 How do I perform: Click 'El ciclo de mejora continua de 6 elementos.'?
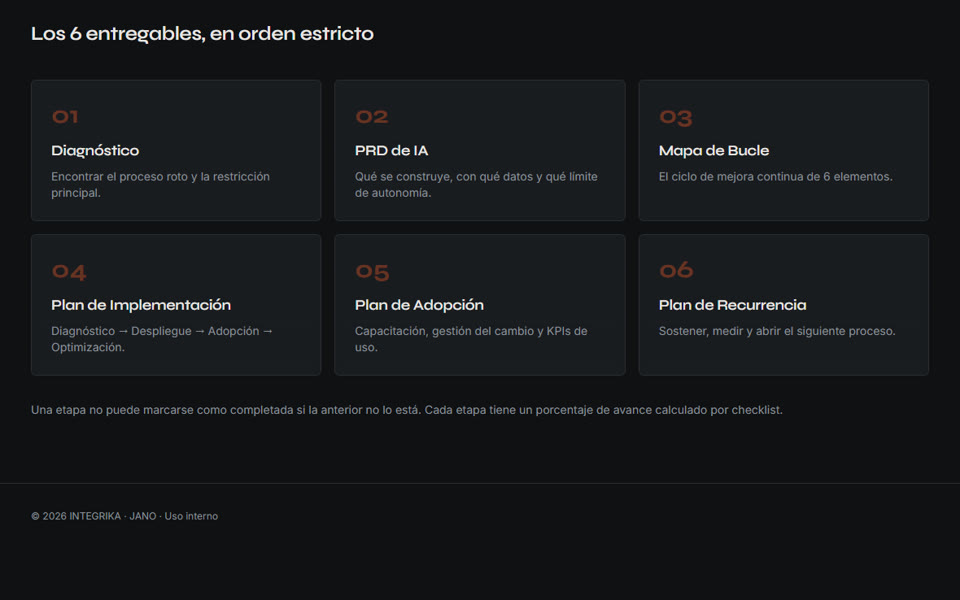(x=776, y=176)
